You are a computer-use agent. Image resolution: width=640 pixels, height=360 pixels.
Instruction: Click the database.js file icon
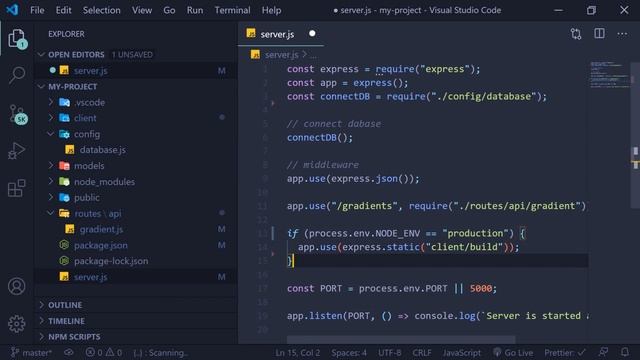[x=70, y=150]
